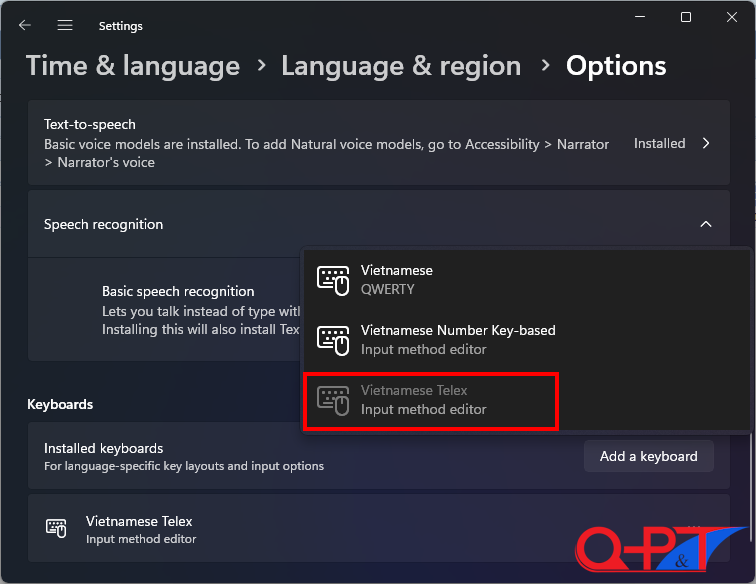Image resolution: width=756 pixels, height=584 pixels.
Task: Click the Basic speech recognition entry
Action: (x=178, y=292)
